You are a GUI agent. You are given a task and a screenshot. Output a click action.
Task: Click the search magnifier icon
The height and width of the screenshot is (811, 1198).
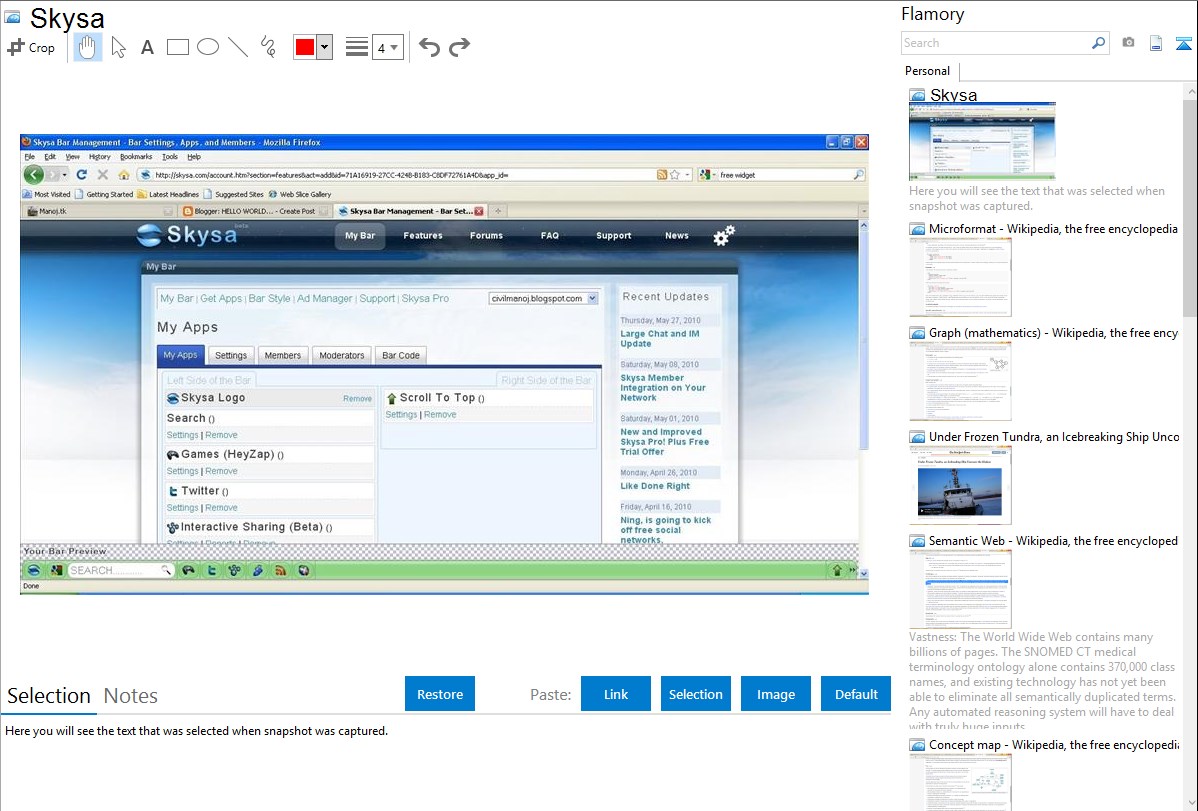coord(1099,43)
